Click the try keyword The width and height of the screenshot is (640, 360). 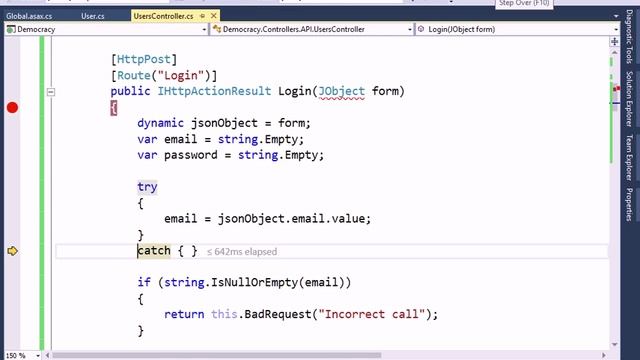point(147,187)
